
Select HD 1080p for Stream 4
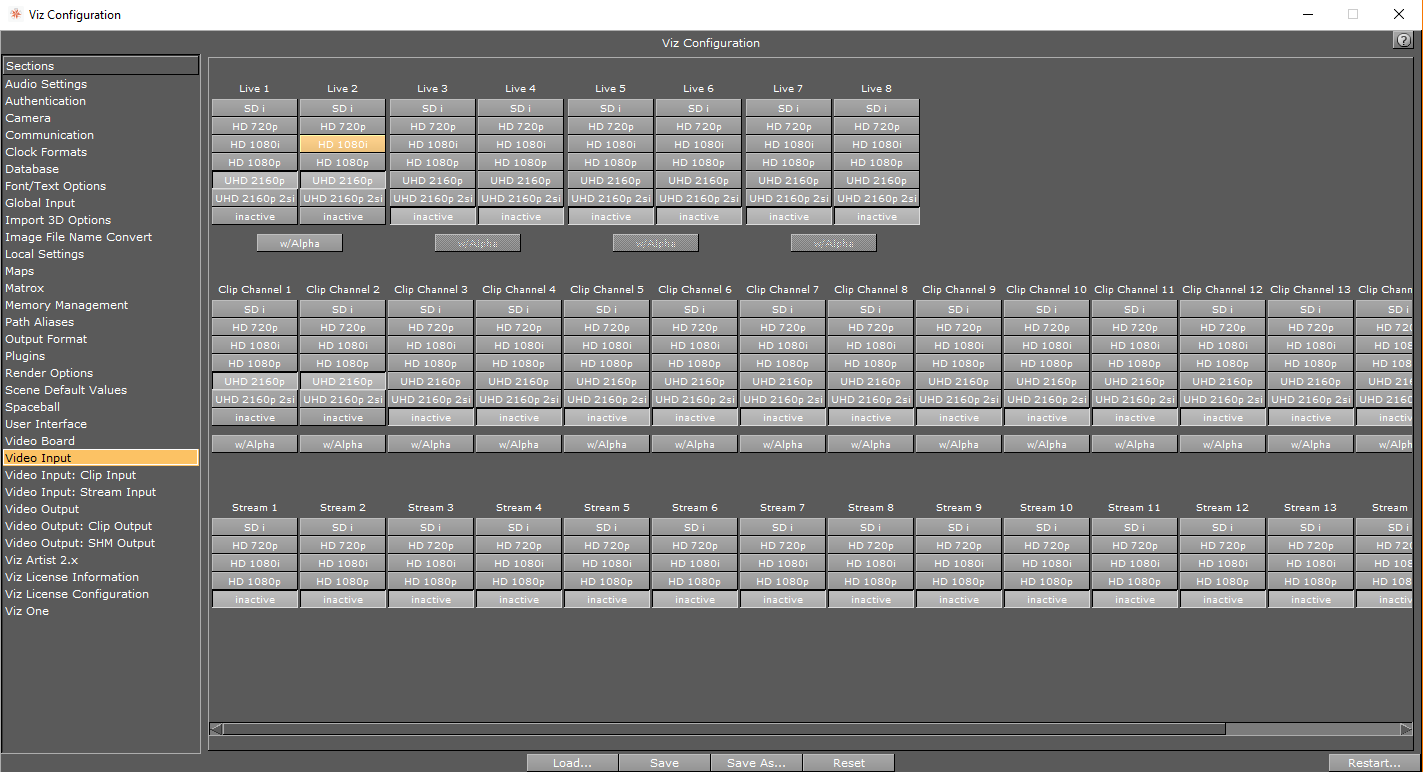(518, 581)
